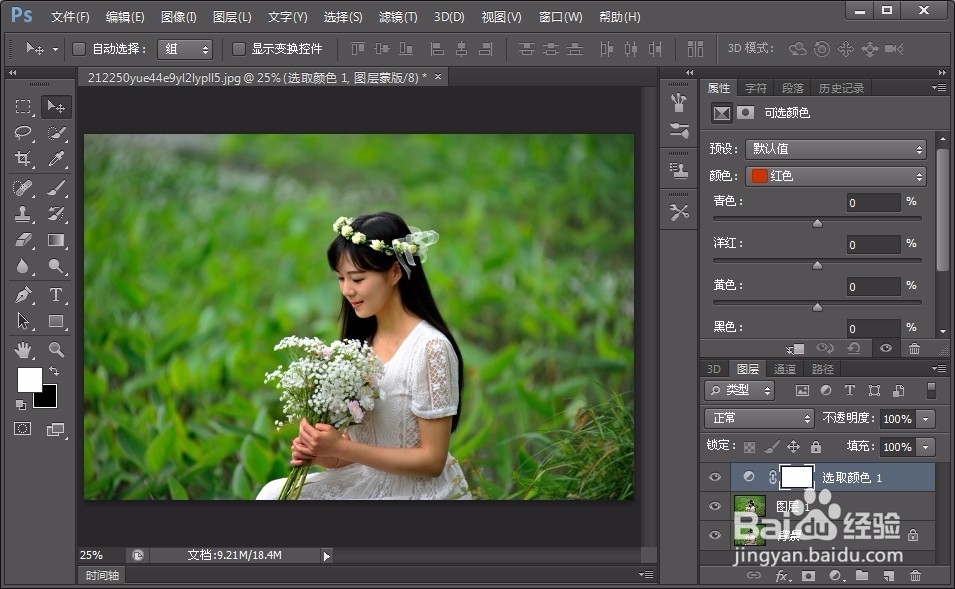Add layer mask button in Layers panel
955x589 pixels.
808,576
